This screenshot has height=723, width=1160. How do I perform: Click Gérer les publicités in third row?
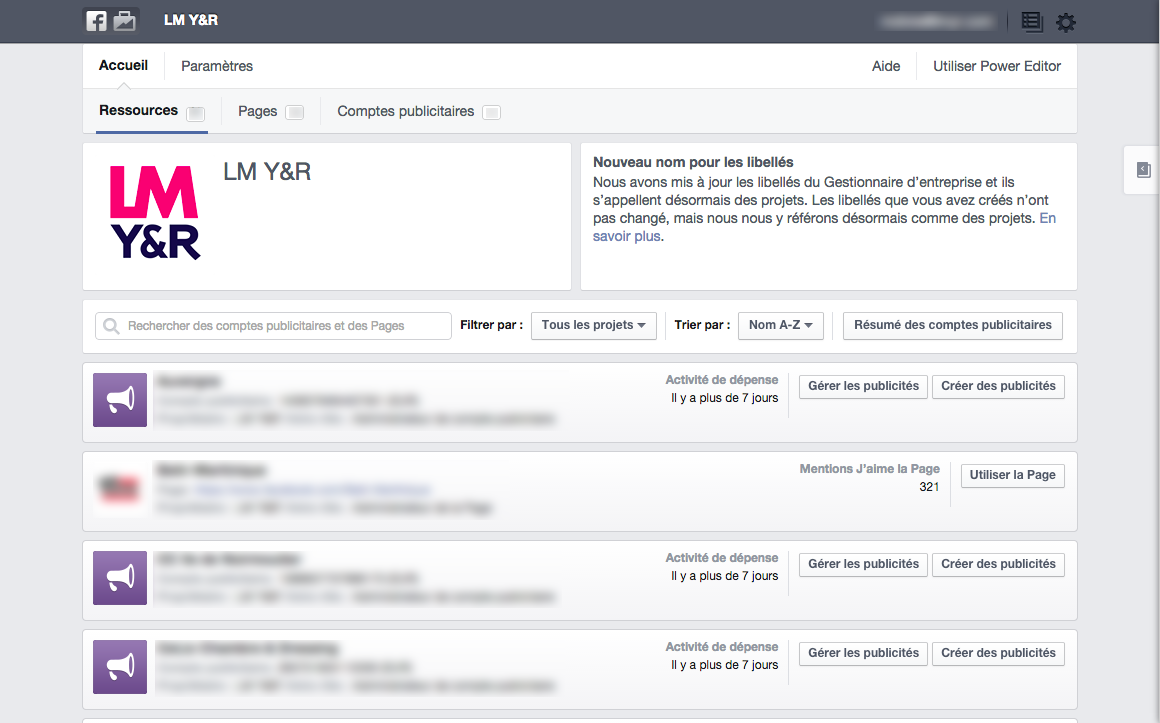[x=863, y=565]
